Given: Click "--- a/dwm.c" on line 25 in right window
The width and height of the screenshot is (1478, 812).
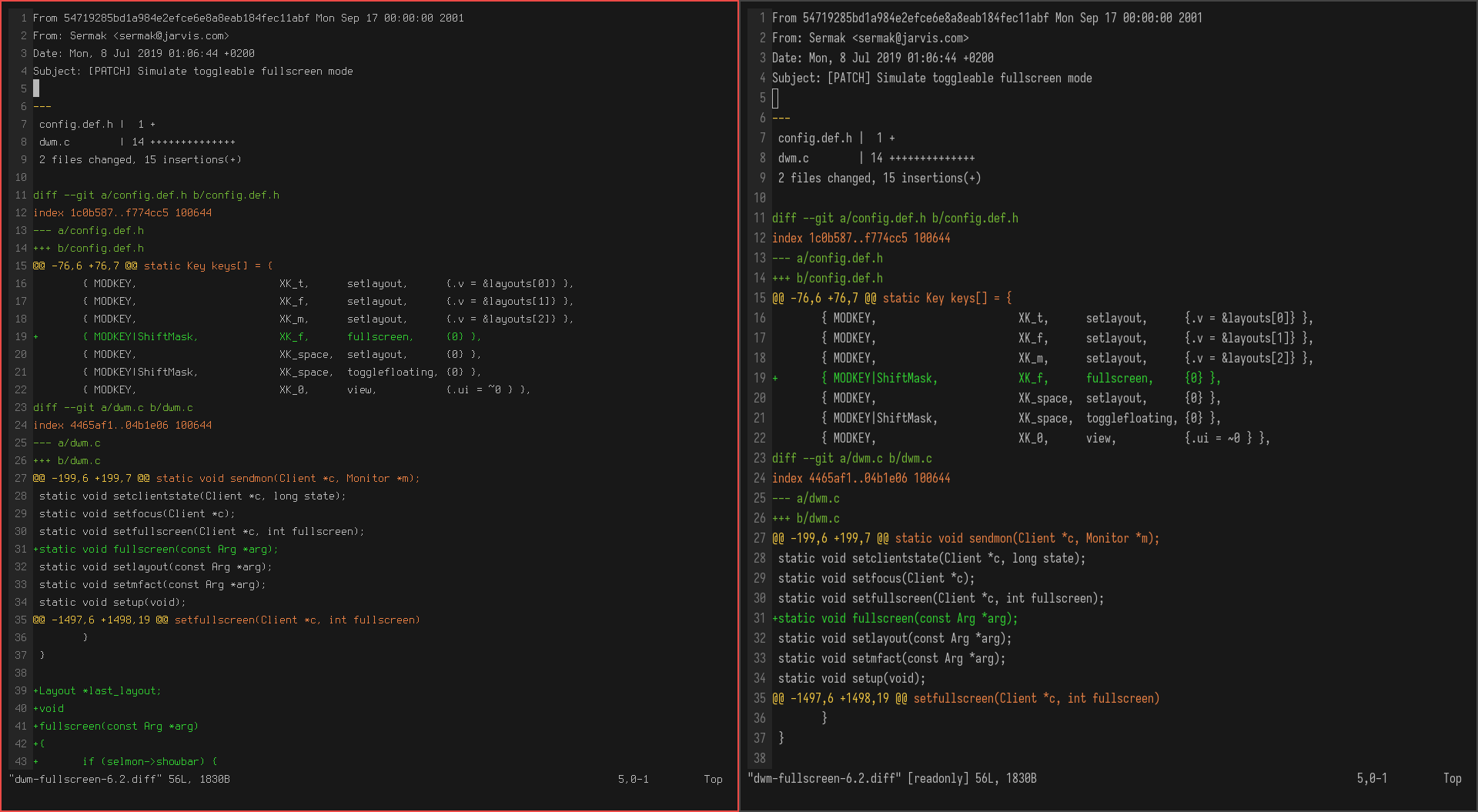Looking at the screenshot, I should pos(806,498).
